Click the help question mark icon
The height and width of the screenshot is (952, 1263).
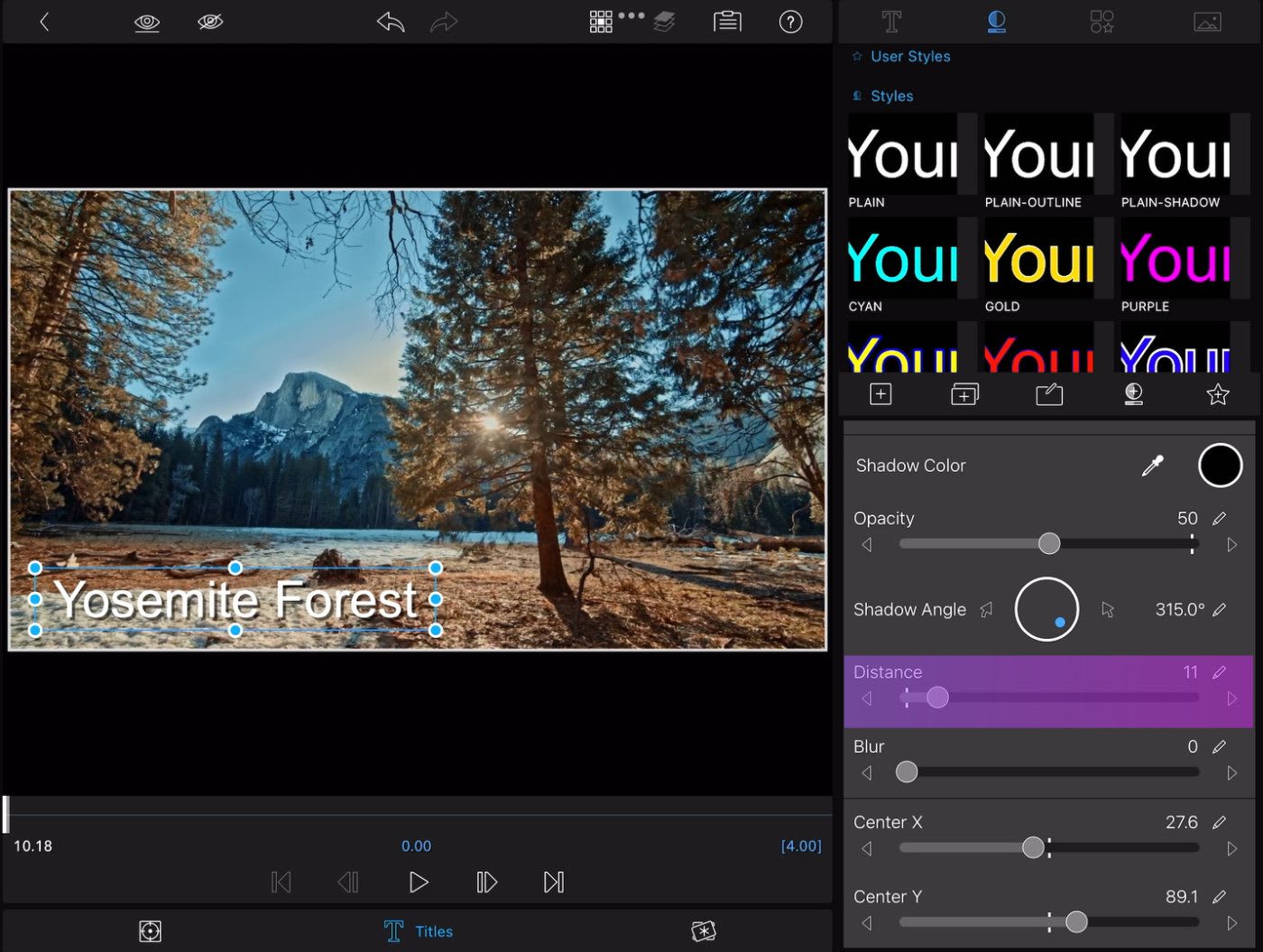tap(790, 22)
